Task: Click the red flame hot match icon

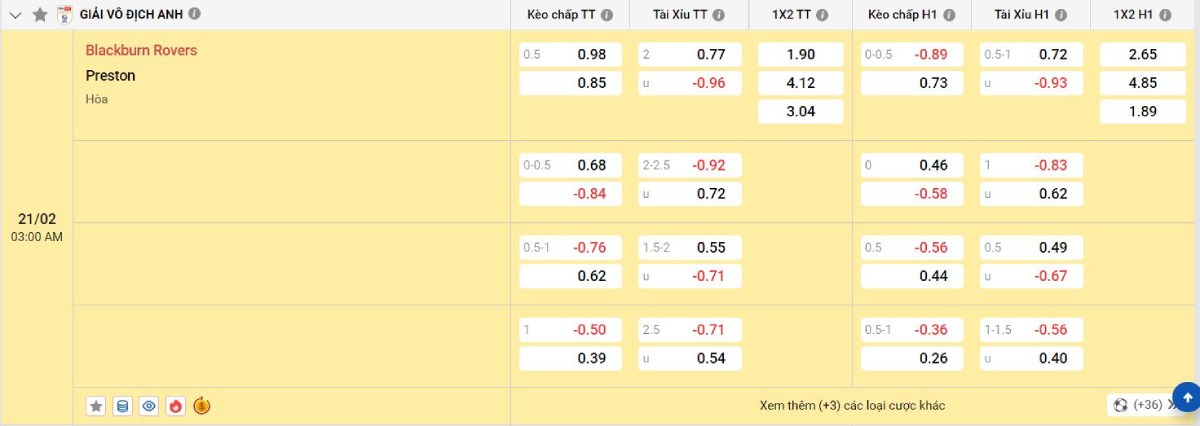Action: [x=175, y=406]
